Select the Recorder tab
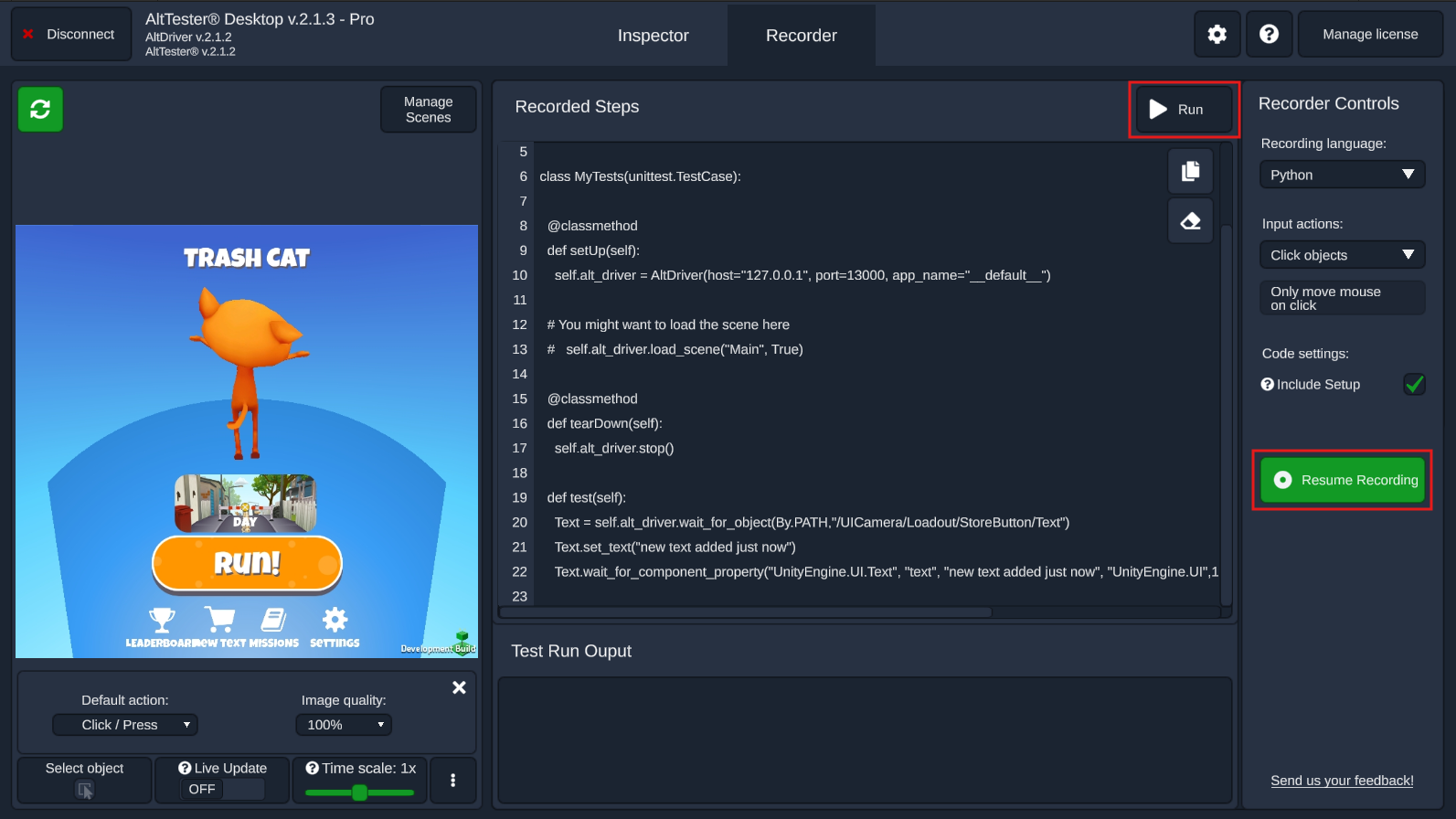Viewport: 1456px width, 819px height. pos(801,36)
